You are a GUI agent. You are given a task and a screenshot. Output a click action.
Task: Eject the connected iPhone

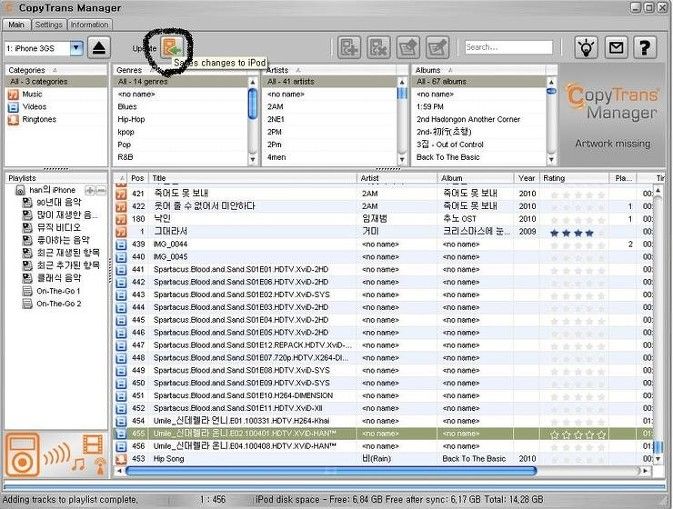click(99, 47)
